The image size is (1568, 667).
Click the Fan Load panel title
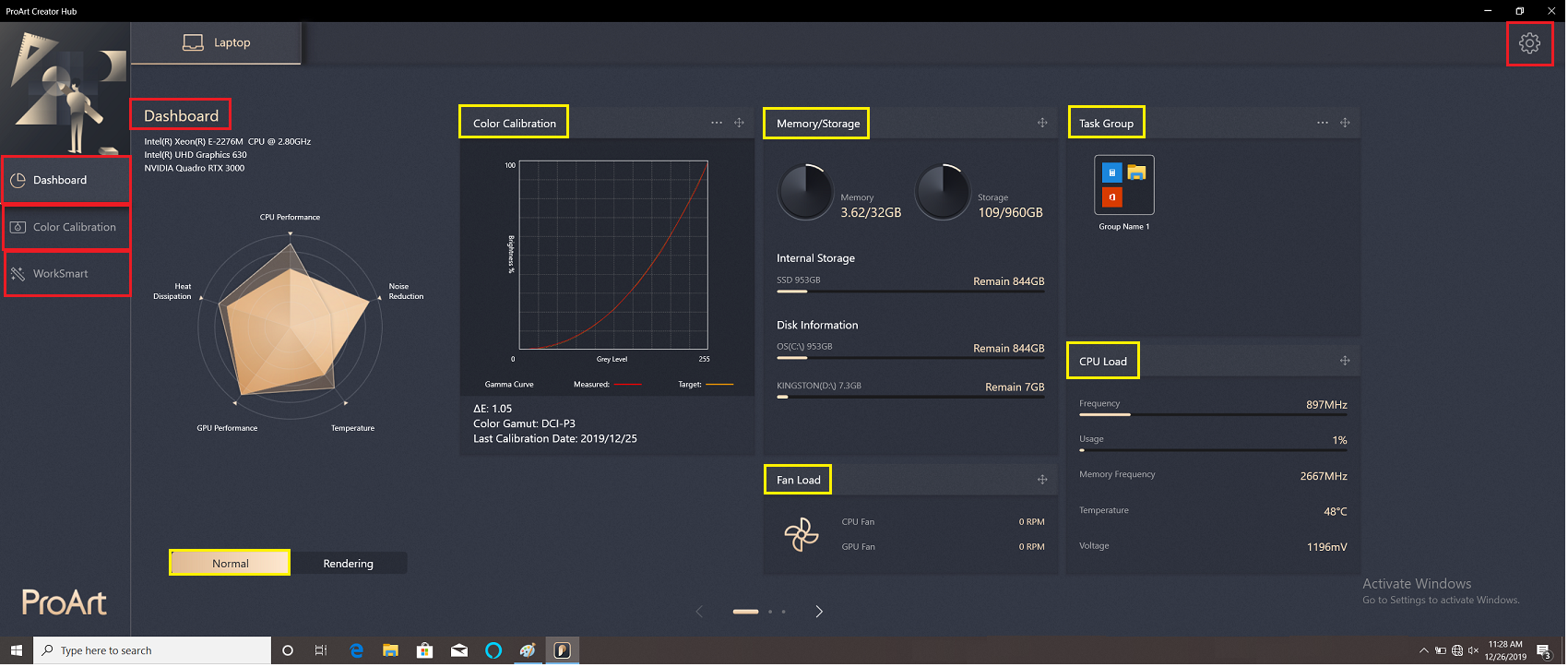pyautogui.click(x=799, y=480)
